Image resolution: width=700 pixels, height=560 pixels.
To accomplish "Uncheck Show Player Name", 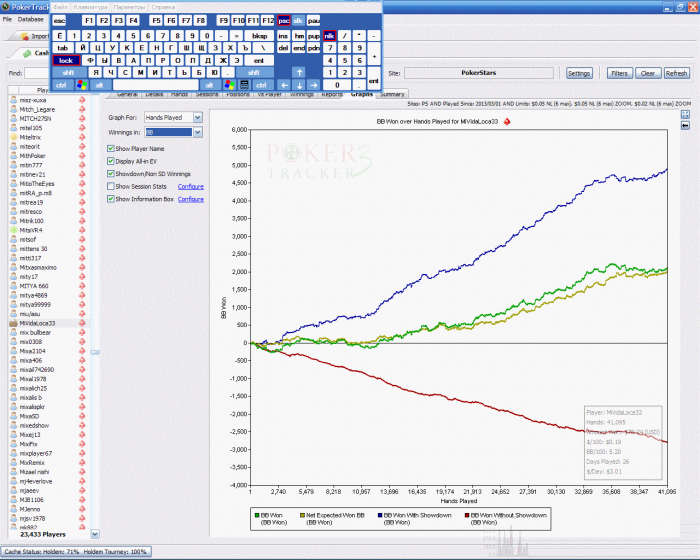I will [111, 148].
